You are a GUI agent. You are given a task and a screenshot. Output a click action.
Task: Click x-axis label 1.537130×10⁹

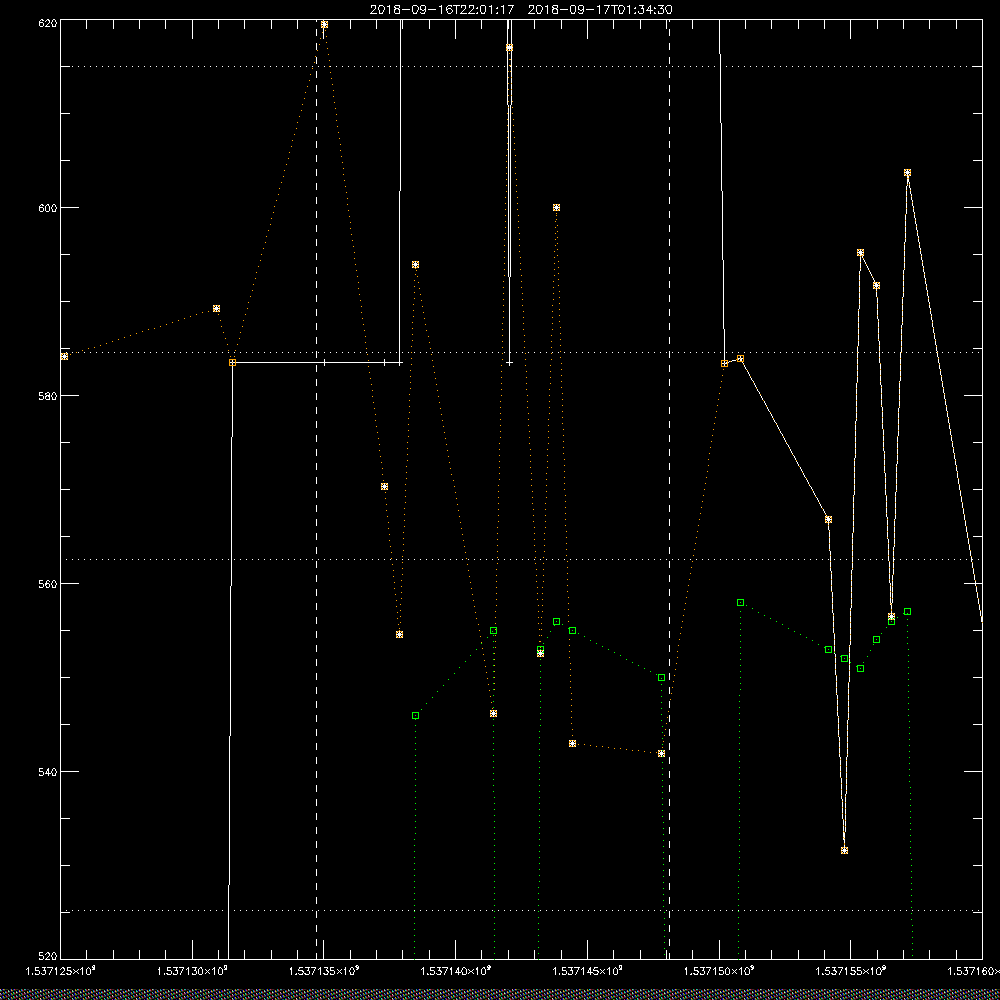click(x=193, y=971)
